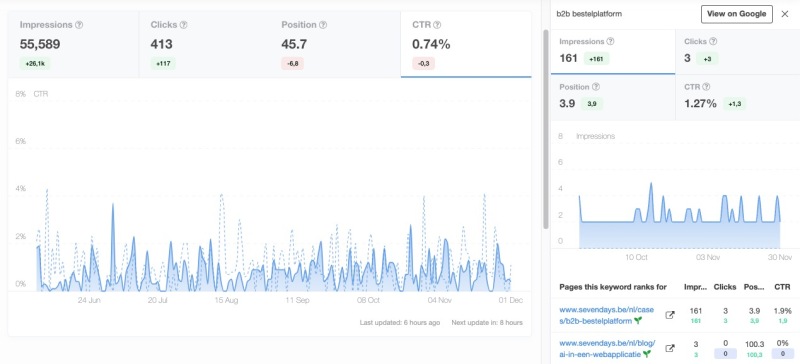Click the 'Last updated: 6 hours ago' text
Screen dimensions: 800x364
[400, 323]
